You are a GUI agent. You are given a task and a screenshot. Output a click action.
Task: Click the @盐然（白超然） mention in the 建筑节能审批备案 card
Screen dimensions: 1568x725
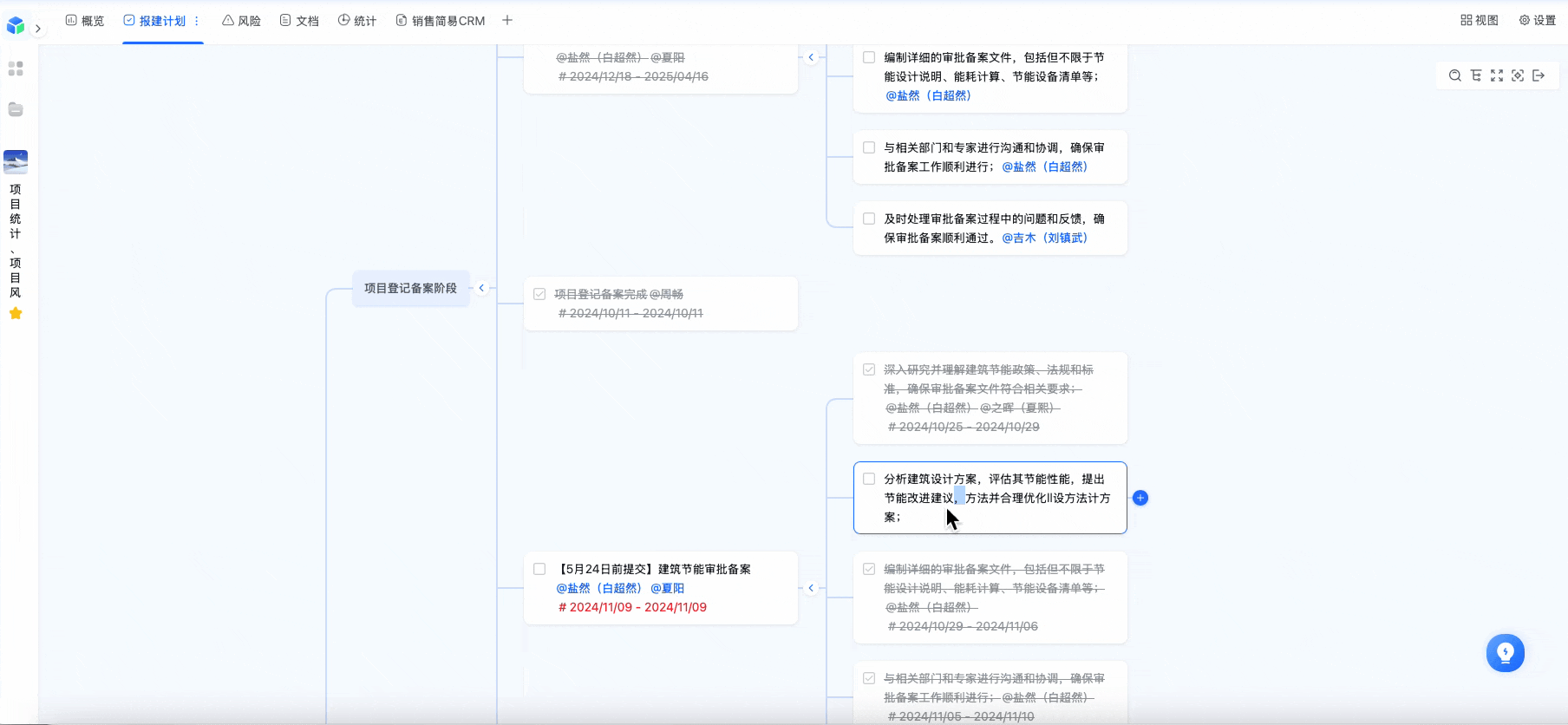[x=599, y=588]
